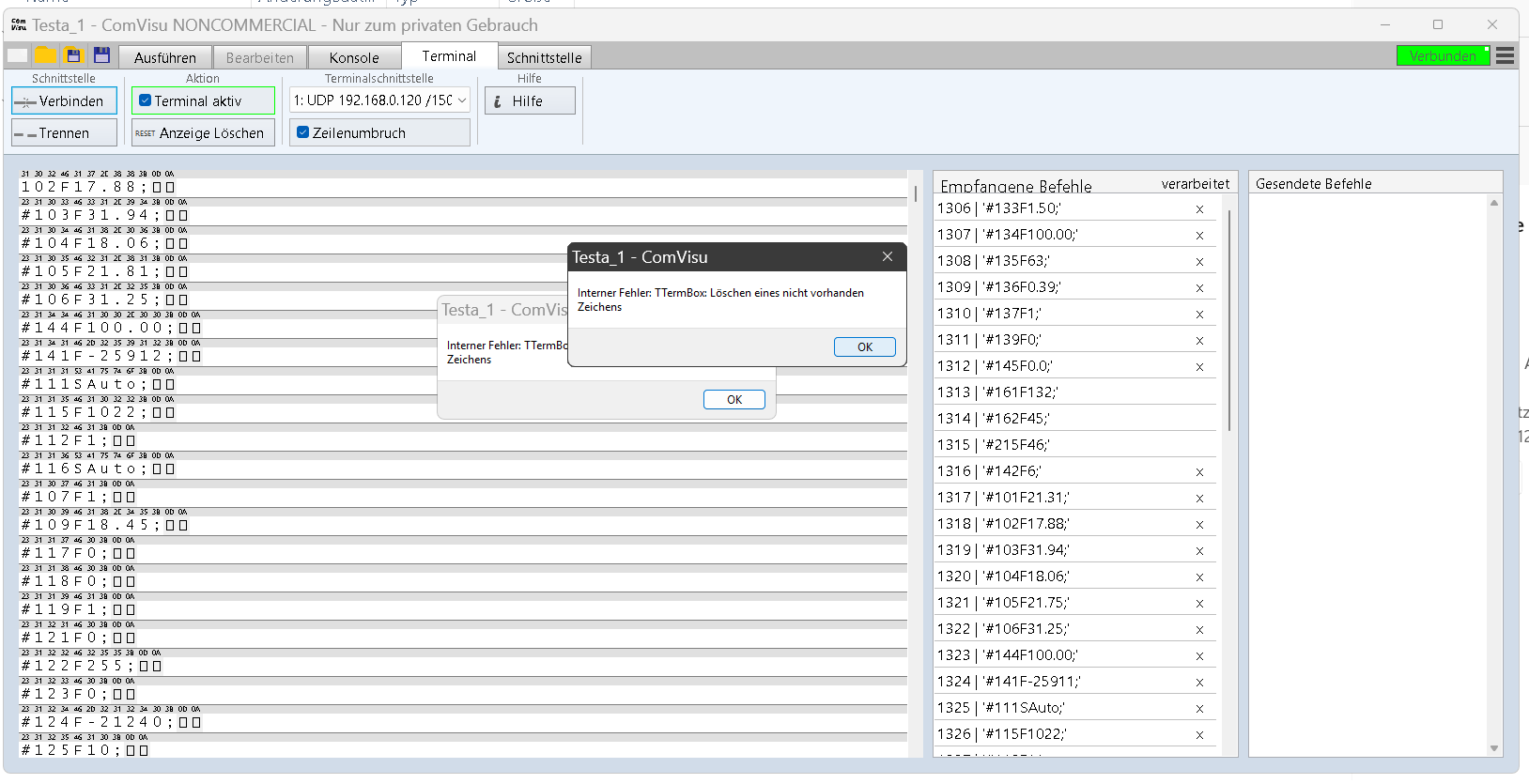Select the Ausführen tab
This screenshot has width=1529, height=784.
165,57
